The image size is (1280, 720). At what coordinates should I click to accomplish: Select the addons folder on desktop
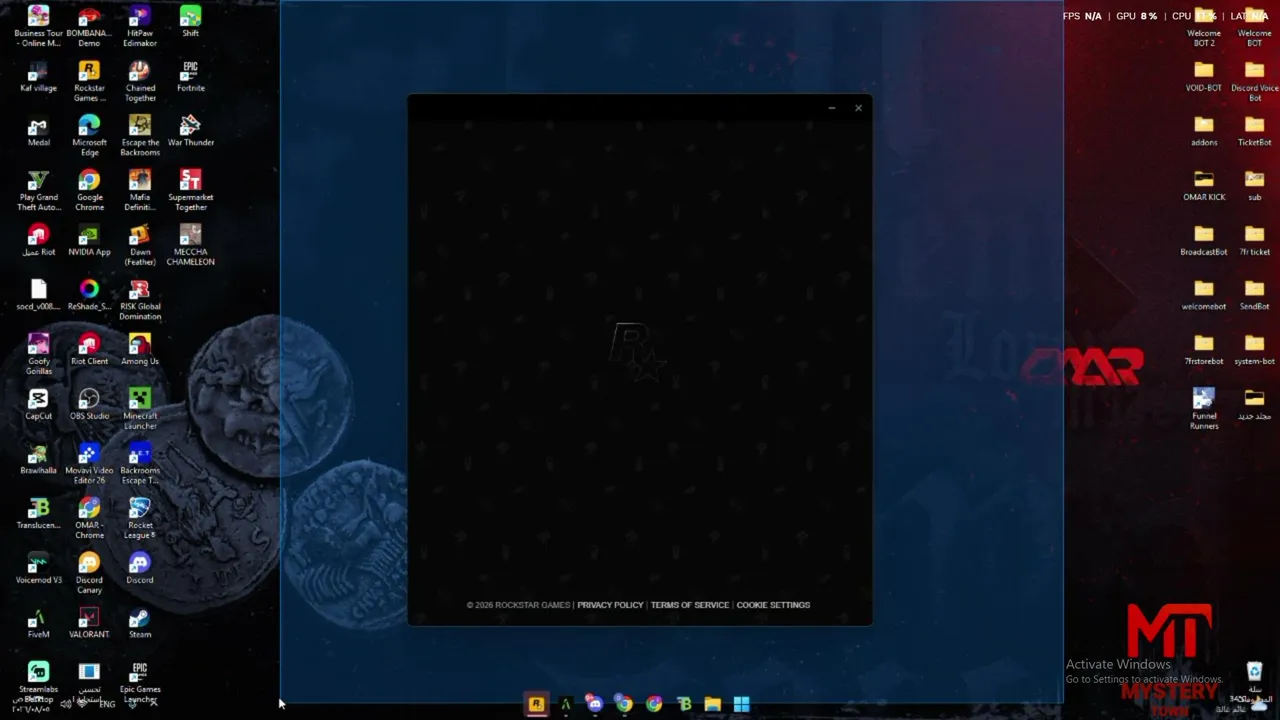[1204, 131]
